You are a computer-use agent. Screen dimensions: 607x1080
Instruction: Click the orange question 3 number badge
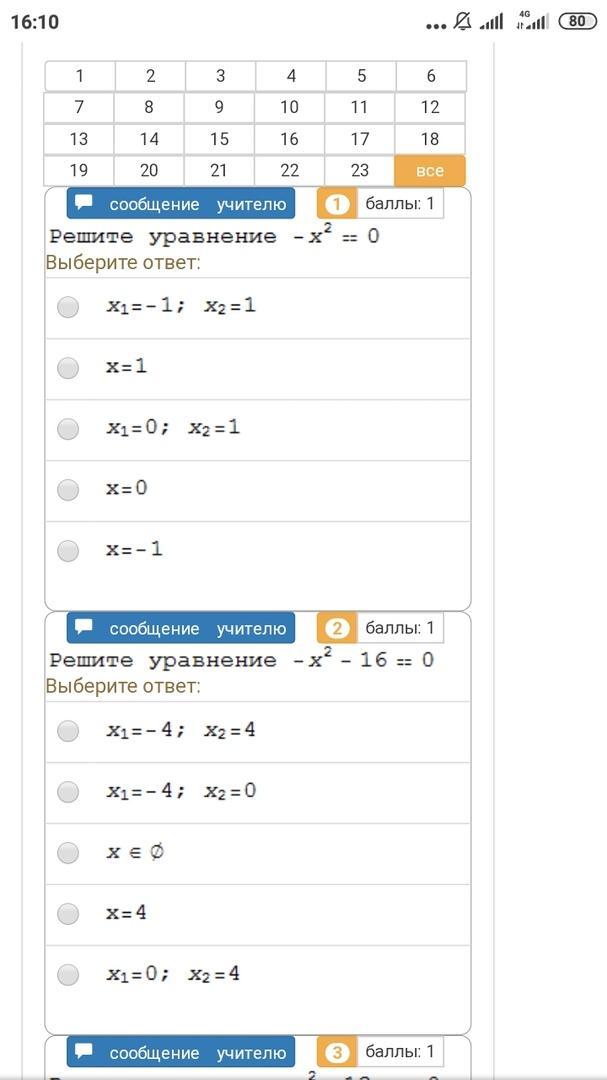(337, 1052)
